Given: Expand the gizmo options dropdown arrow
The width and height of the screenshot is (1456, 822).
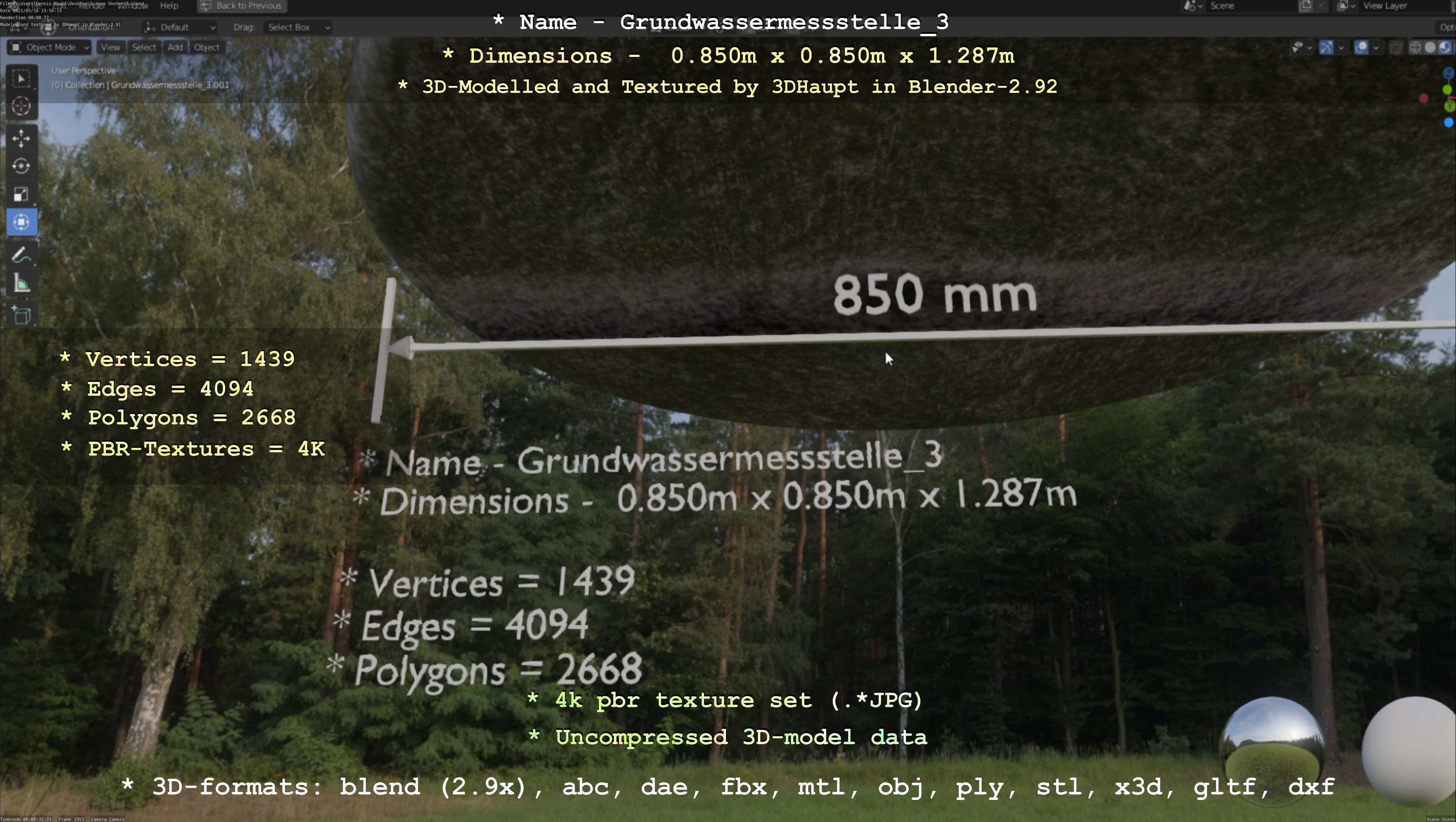Looking at the screenshot, I should point(1341,47).
